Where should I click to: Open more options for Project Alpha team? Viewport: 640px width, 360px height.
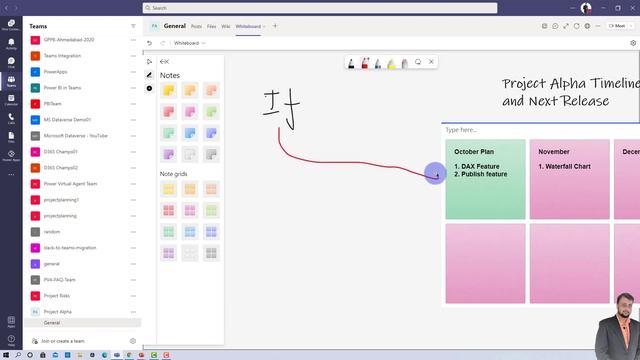click(x=133, y=312)
